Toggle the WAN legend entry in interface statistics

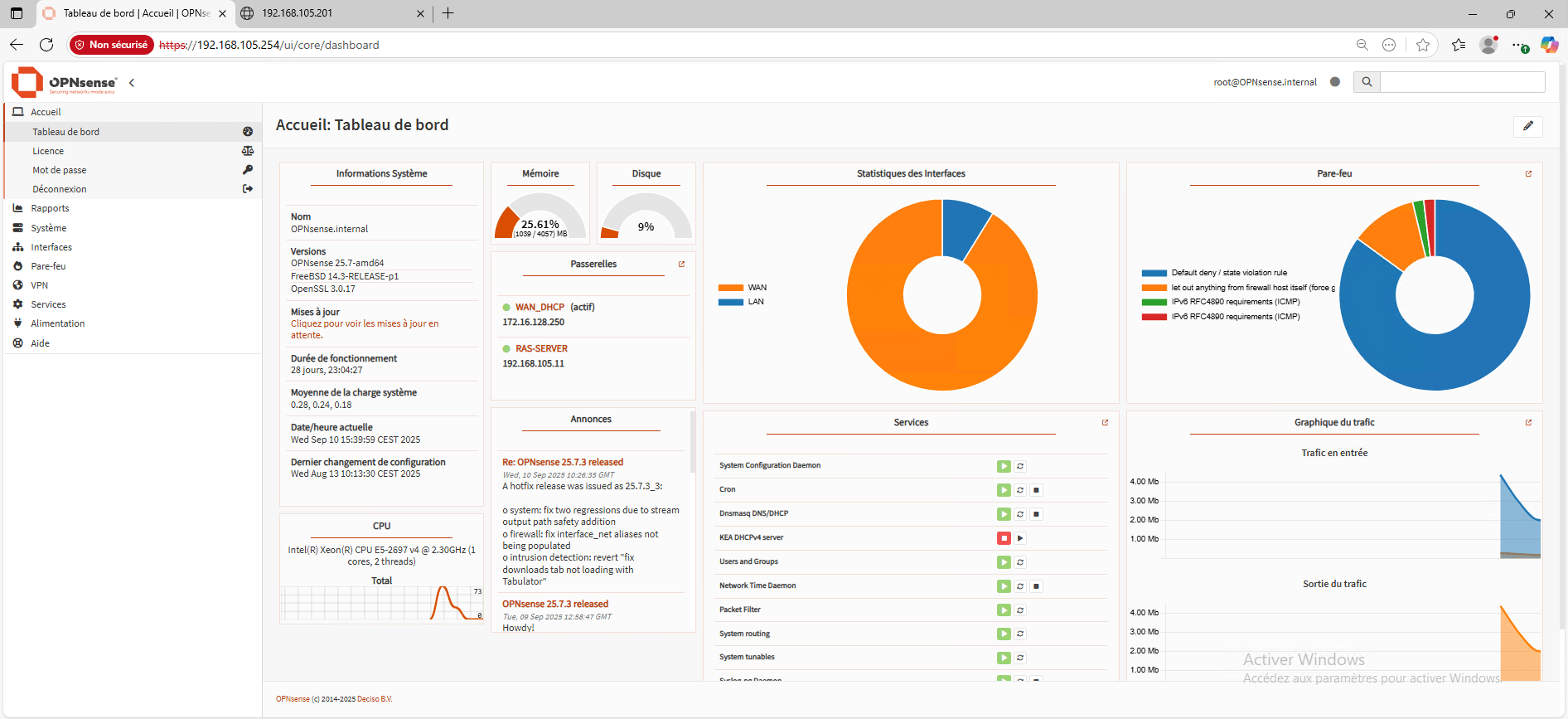click(x=742, y=288)
